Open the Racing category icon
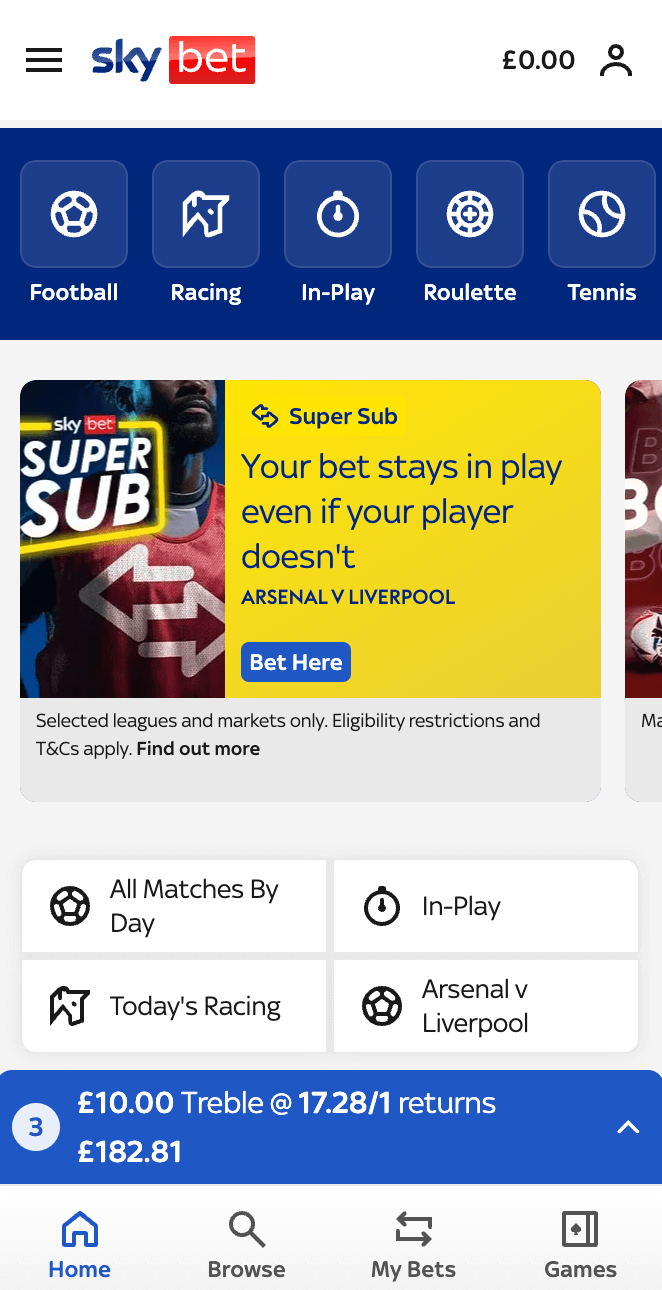The height and width of the screenshot is (1290, 662). [x=206, y=214]
